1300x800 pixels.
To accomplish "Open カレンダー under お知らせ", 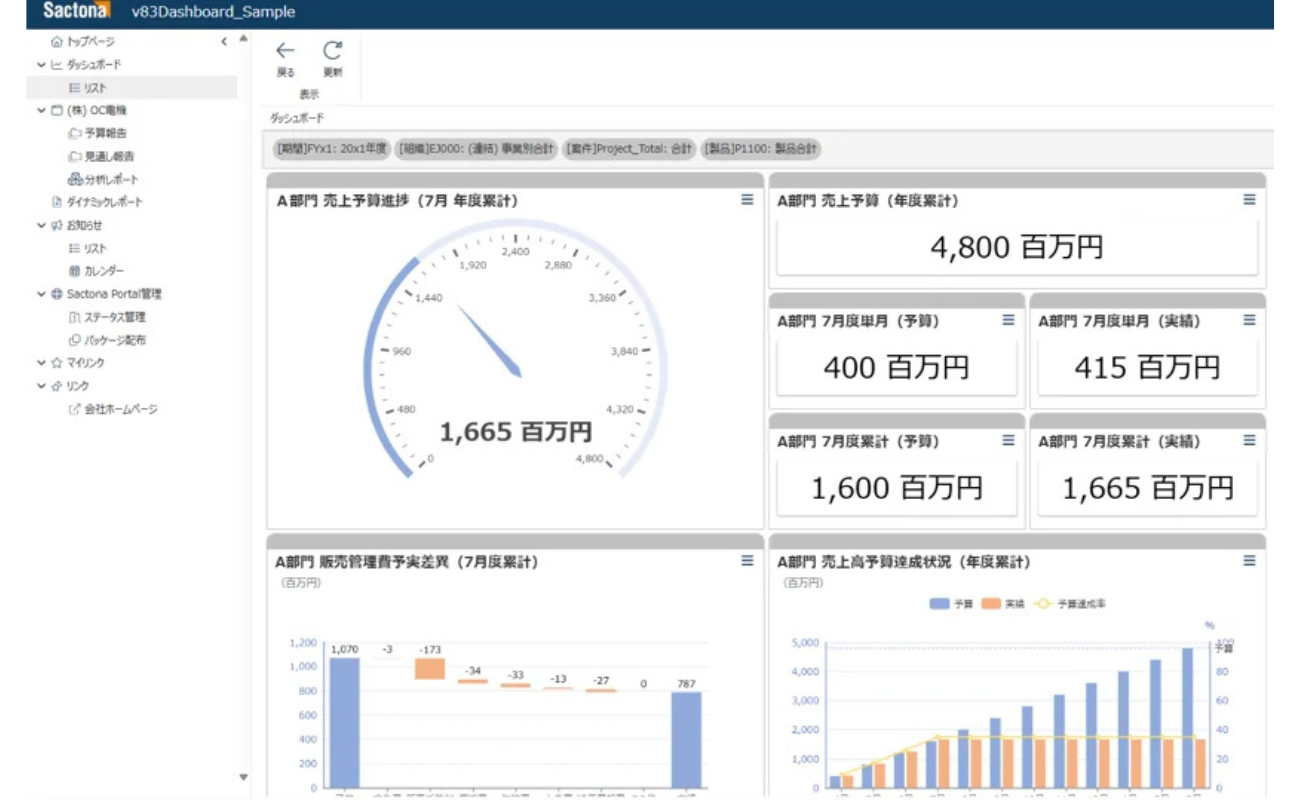I will click(104, 271).
